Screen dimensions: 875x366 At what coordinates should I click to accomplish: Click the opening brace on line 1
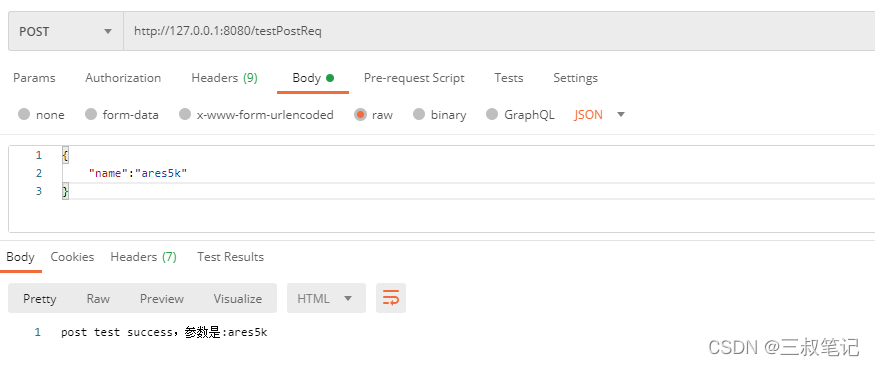[x=65, y=155]
